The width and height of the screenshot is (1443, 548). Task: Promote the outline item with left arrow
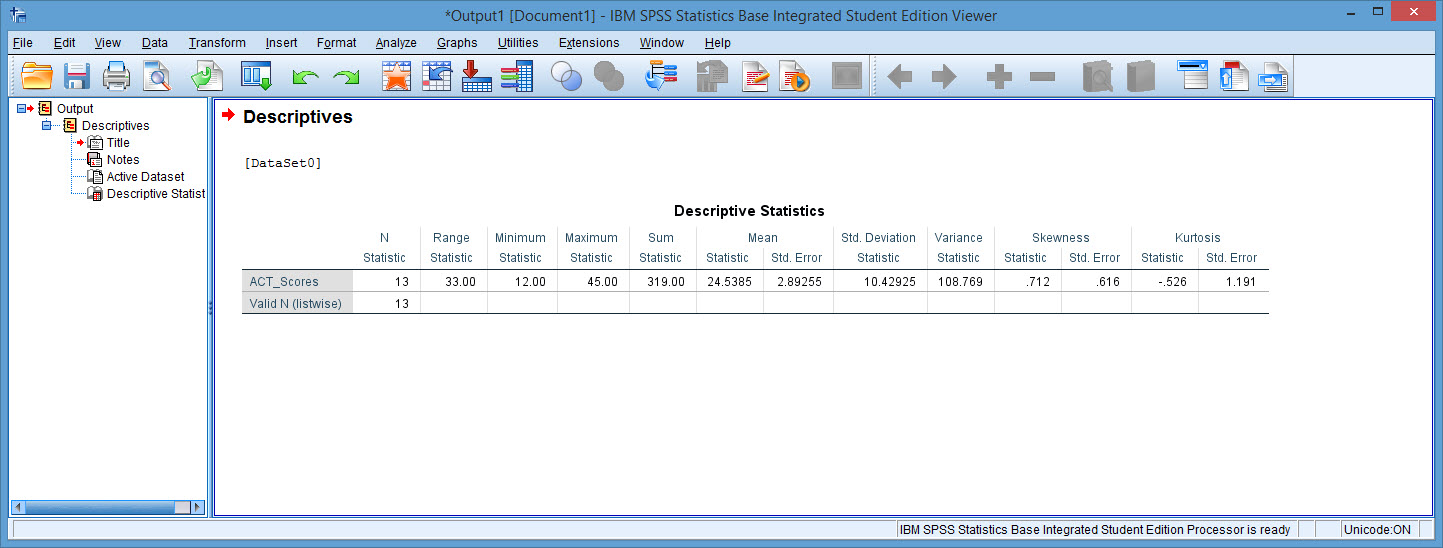tap(900, 77)
